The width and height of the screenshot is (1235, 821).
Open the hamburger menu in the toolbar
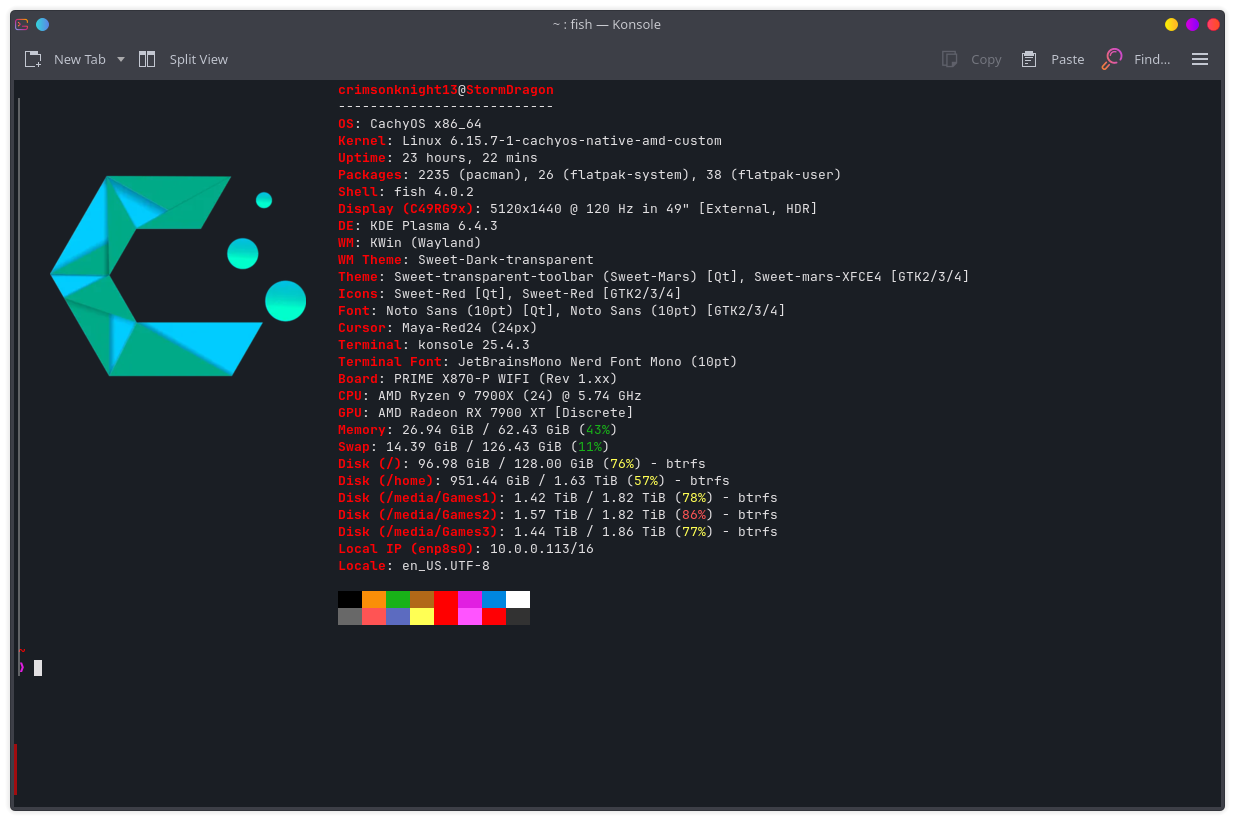1200,59
